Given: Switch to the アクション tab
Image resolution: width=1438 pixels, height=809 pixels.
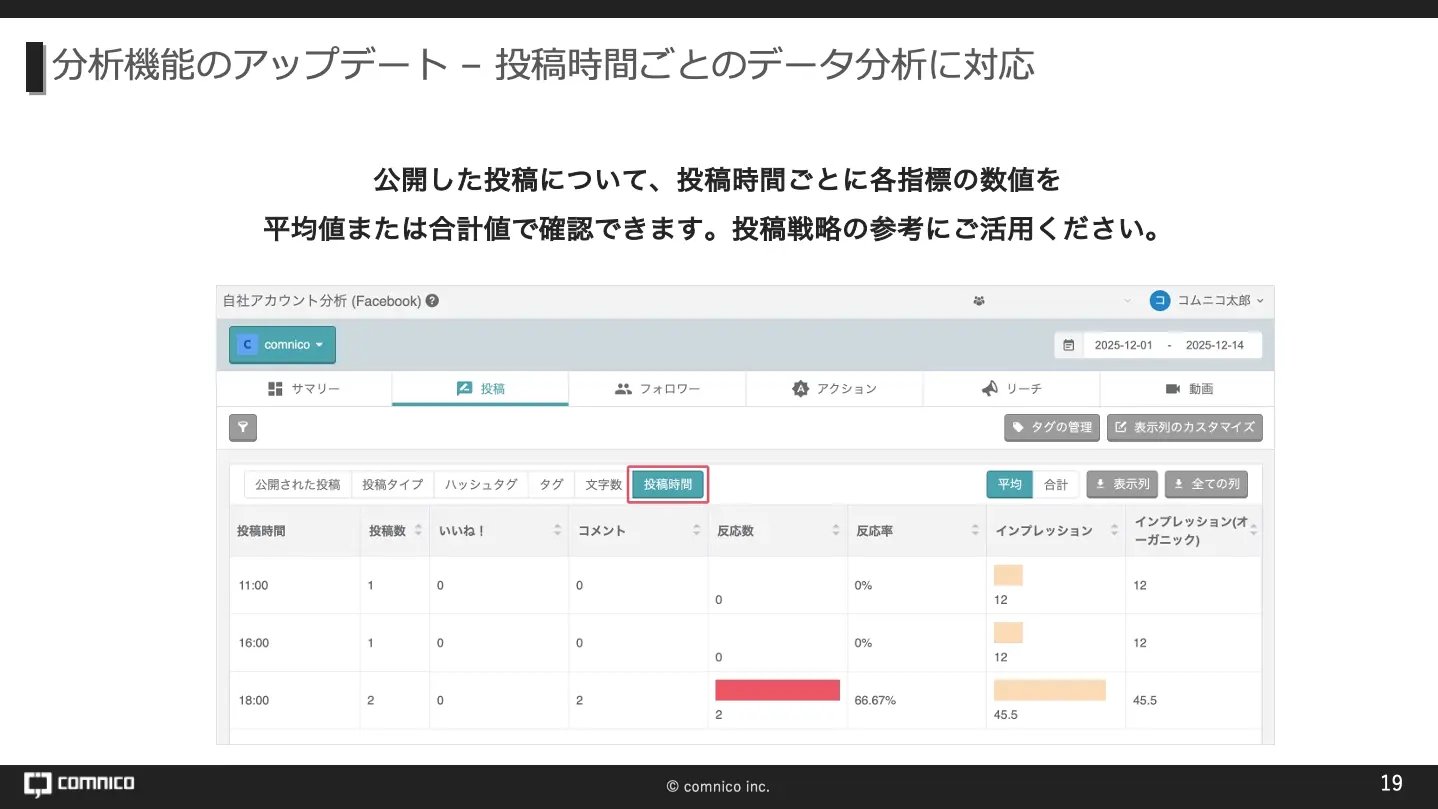Looking at the screenshot, I should click(834, 389).
